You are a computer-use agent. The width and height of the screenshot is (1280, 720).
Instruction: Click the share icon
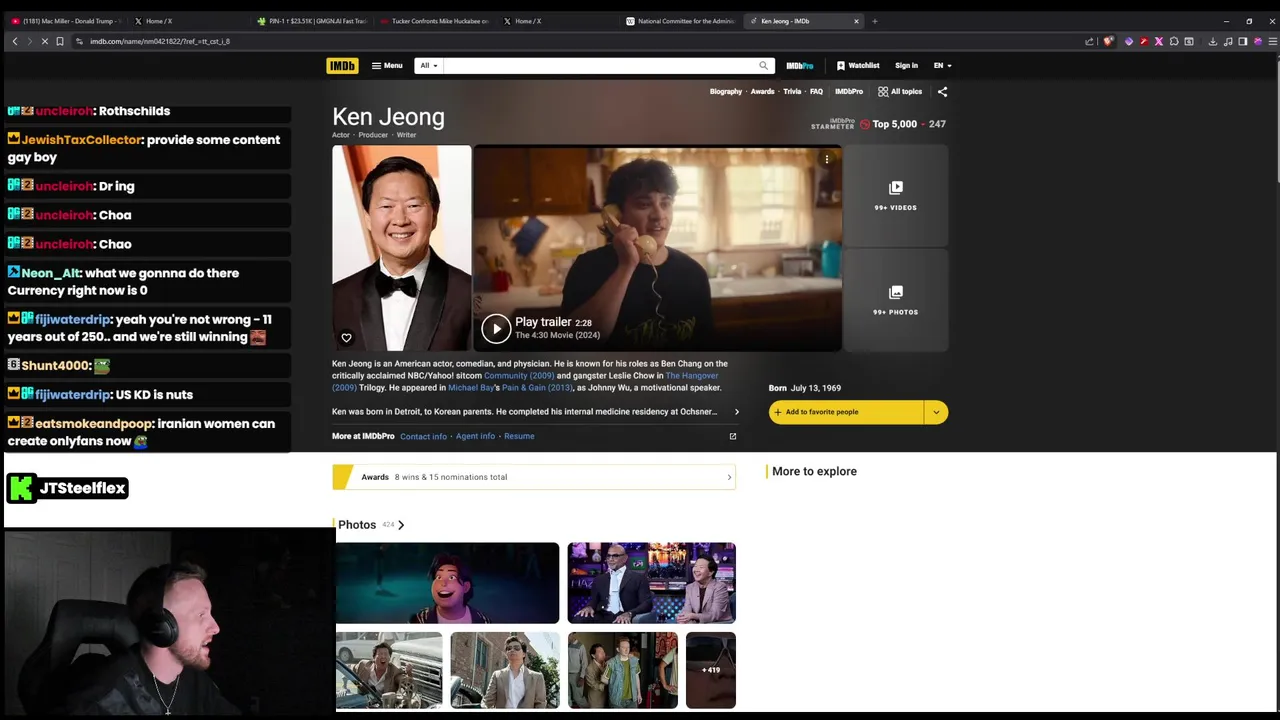[x=942, y=91]
